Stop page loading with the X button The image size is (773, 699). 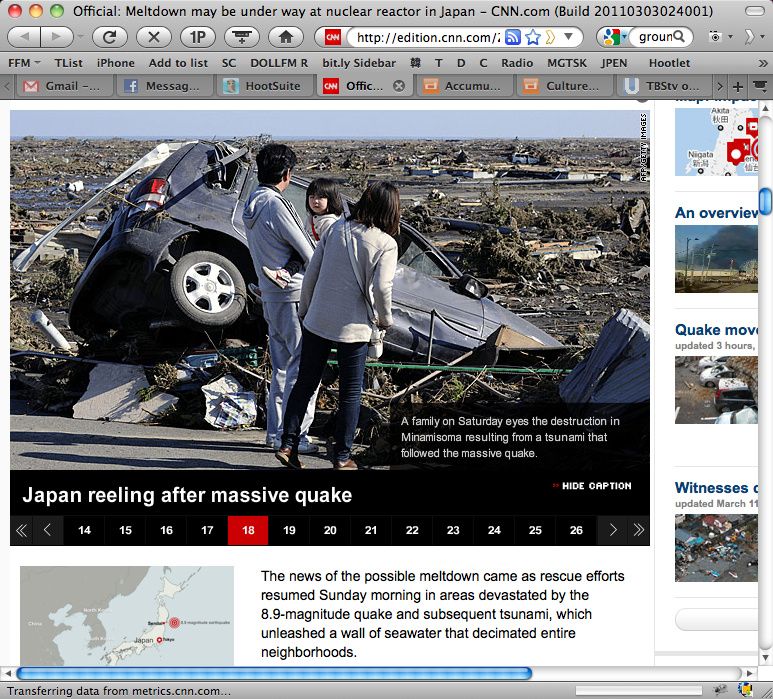(x=153, y=37)
